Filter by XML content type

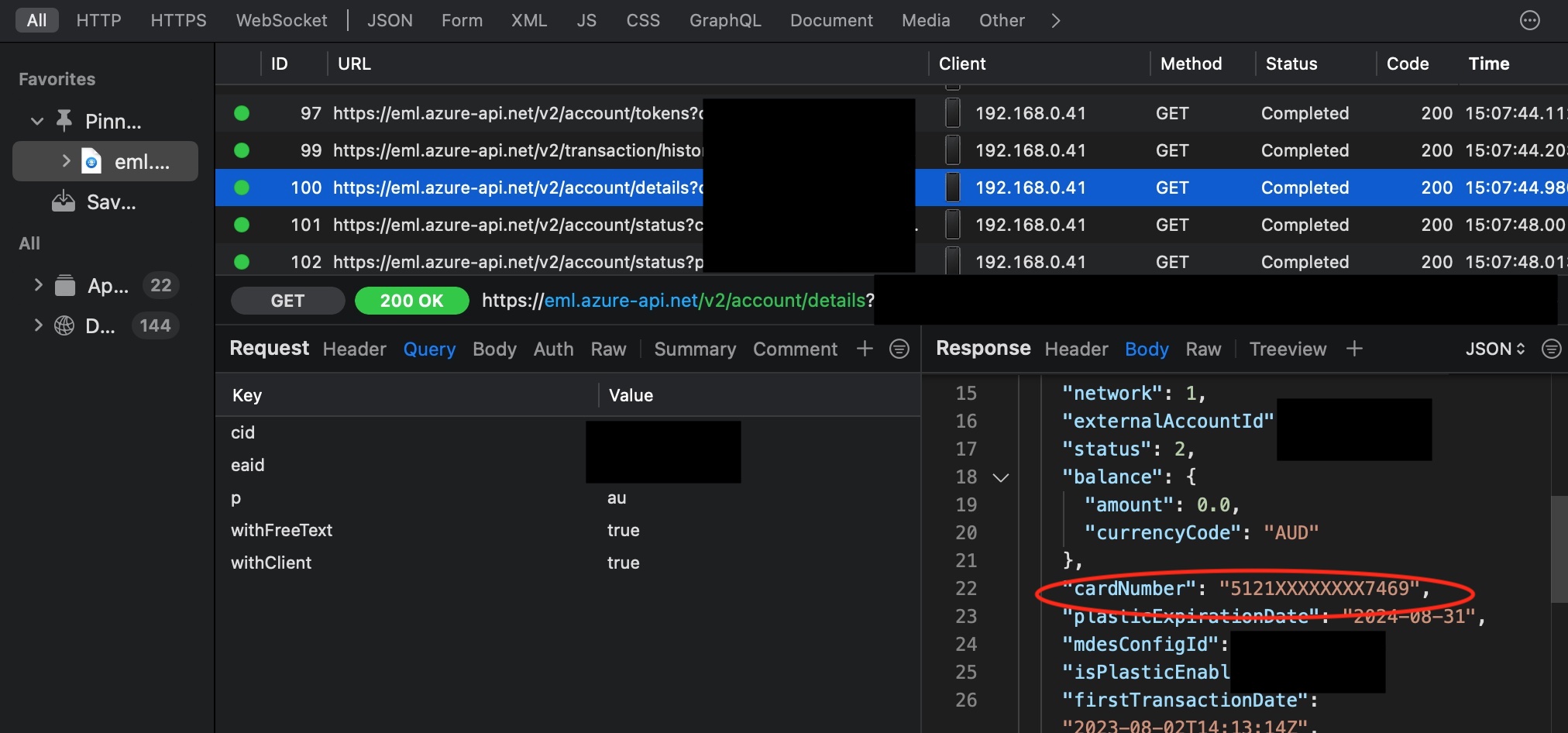pyautogui.click(x=529, y=20)
